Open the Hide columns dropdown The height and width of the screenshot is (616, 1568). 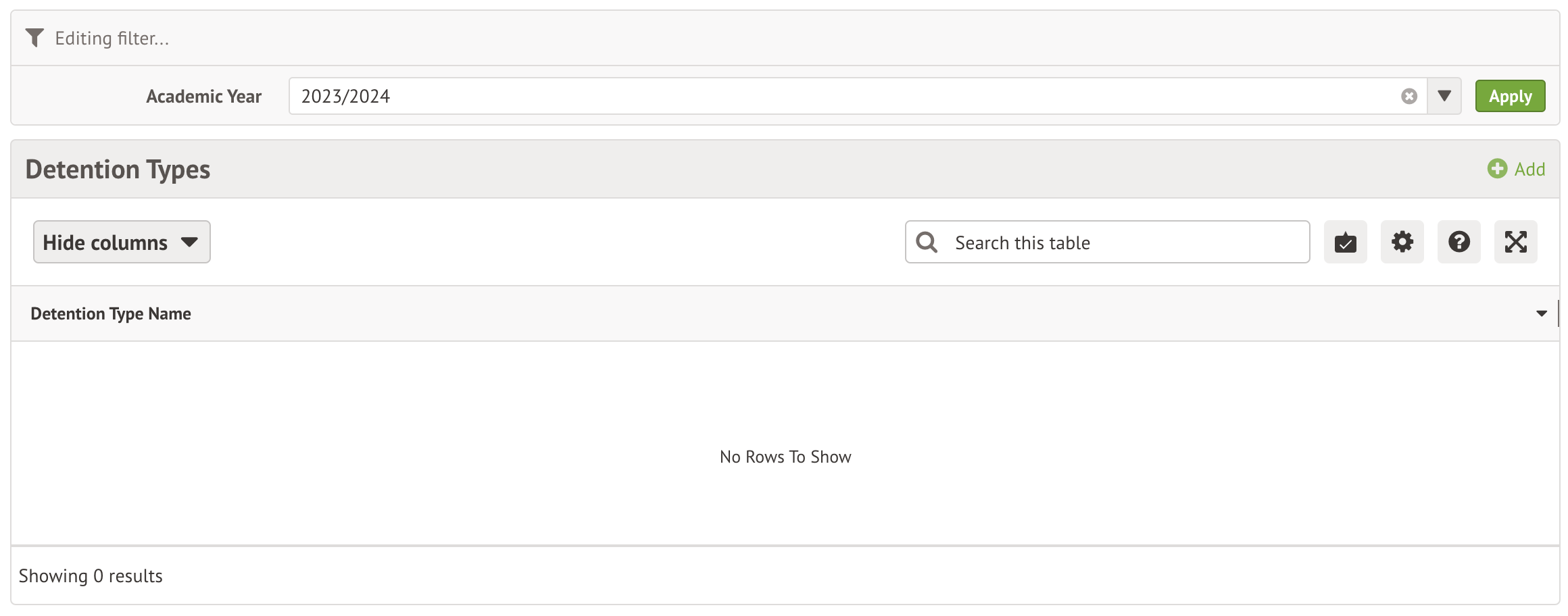click(x=122, y=242)
